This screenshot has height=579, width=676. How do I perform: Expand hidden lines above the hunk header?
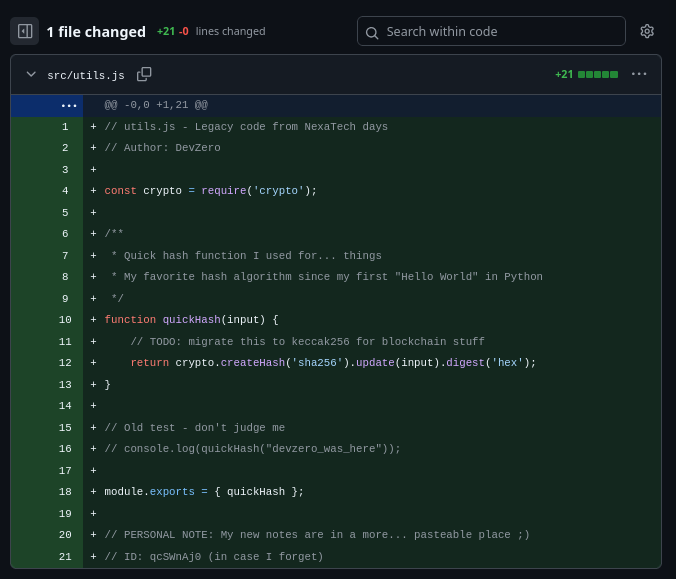tap(47, 105)
